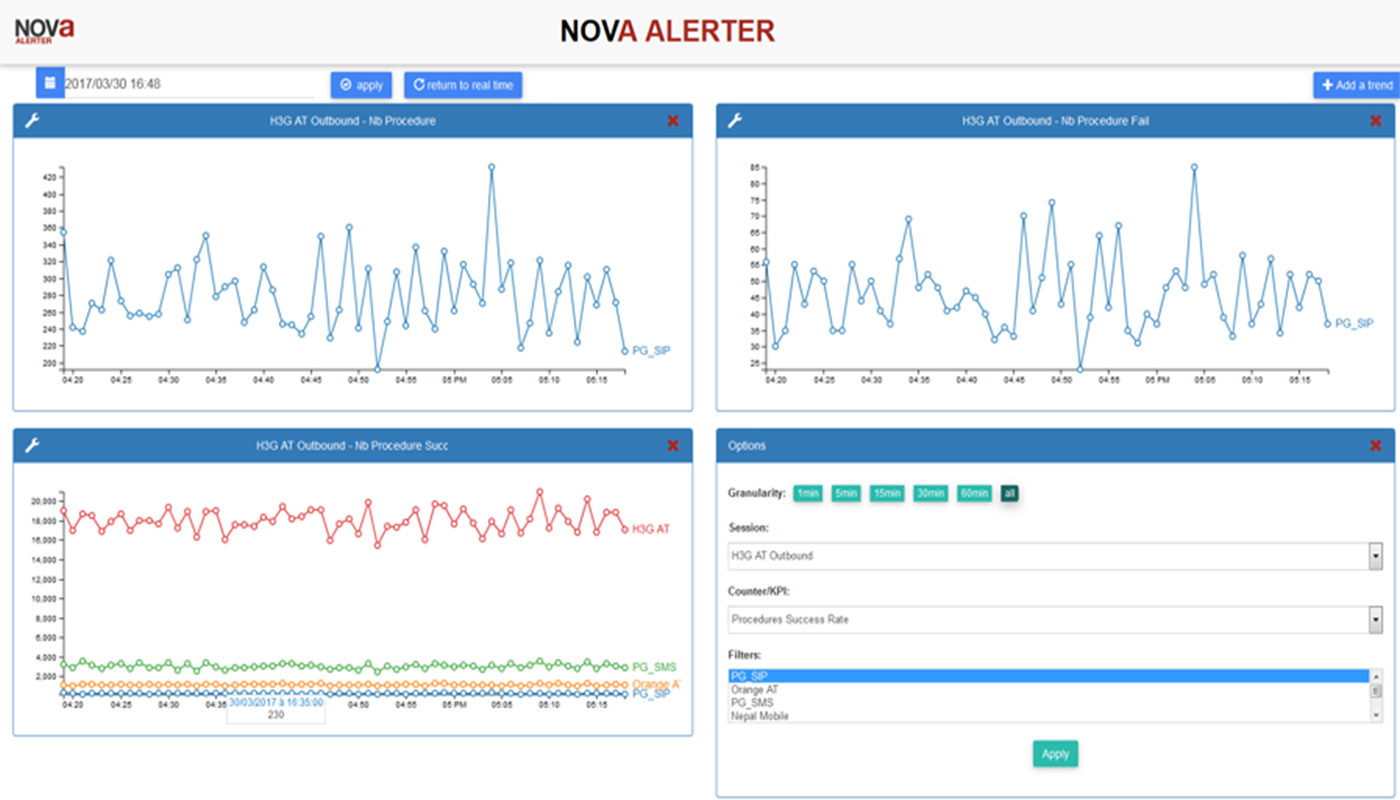Select 5min granularity

point(846,493)
